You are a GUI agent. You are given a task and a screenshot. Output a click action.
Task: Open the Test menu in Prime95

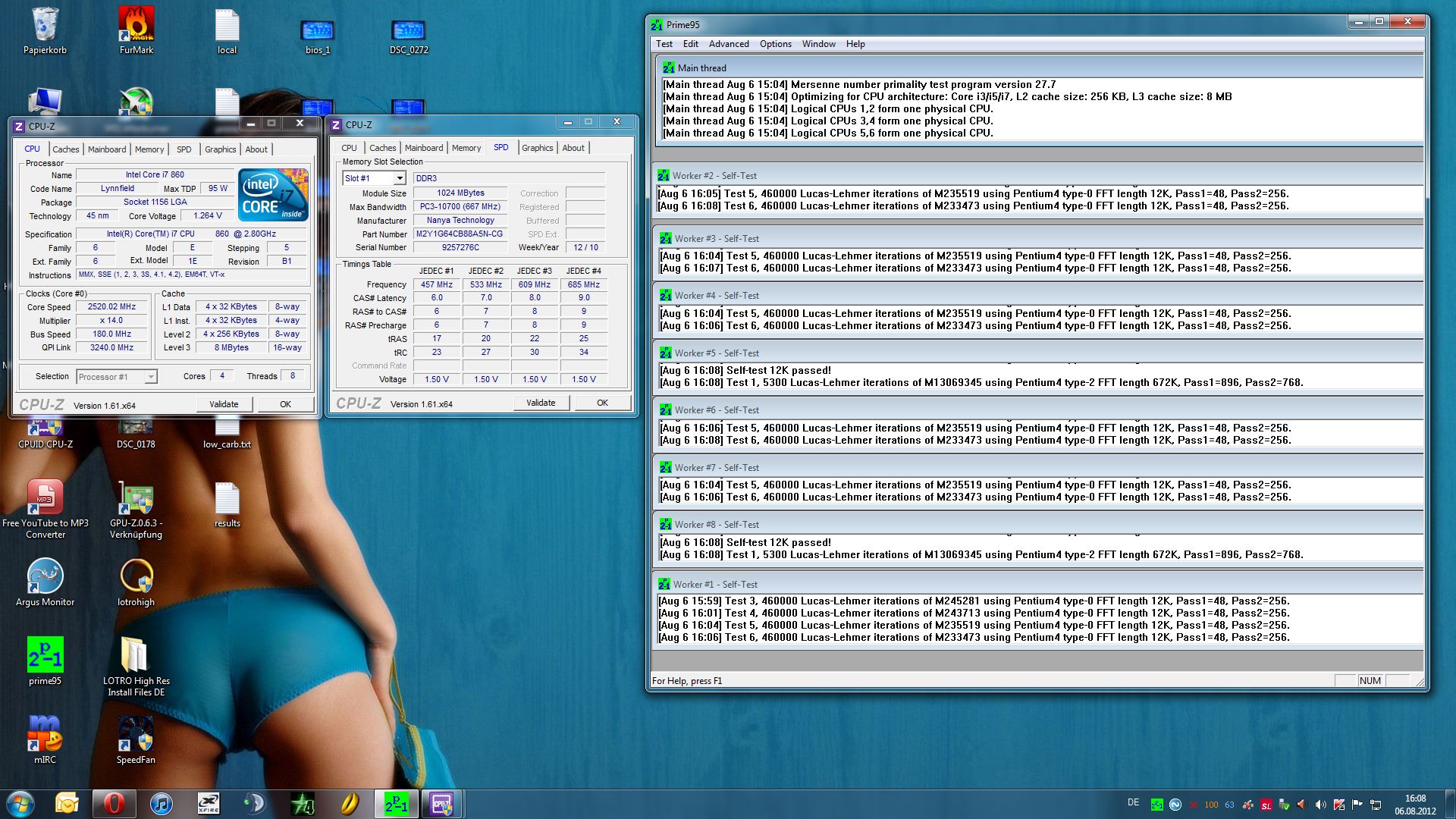pyautogui.click(x=664, y=44)
